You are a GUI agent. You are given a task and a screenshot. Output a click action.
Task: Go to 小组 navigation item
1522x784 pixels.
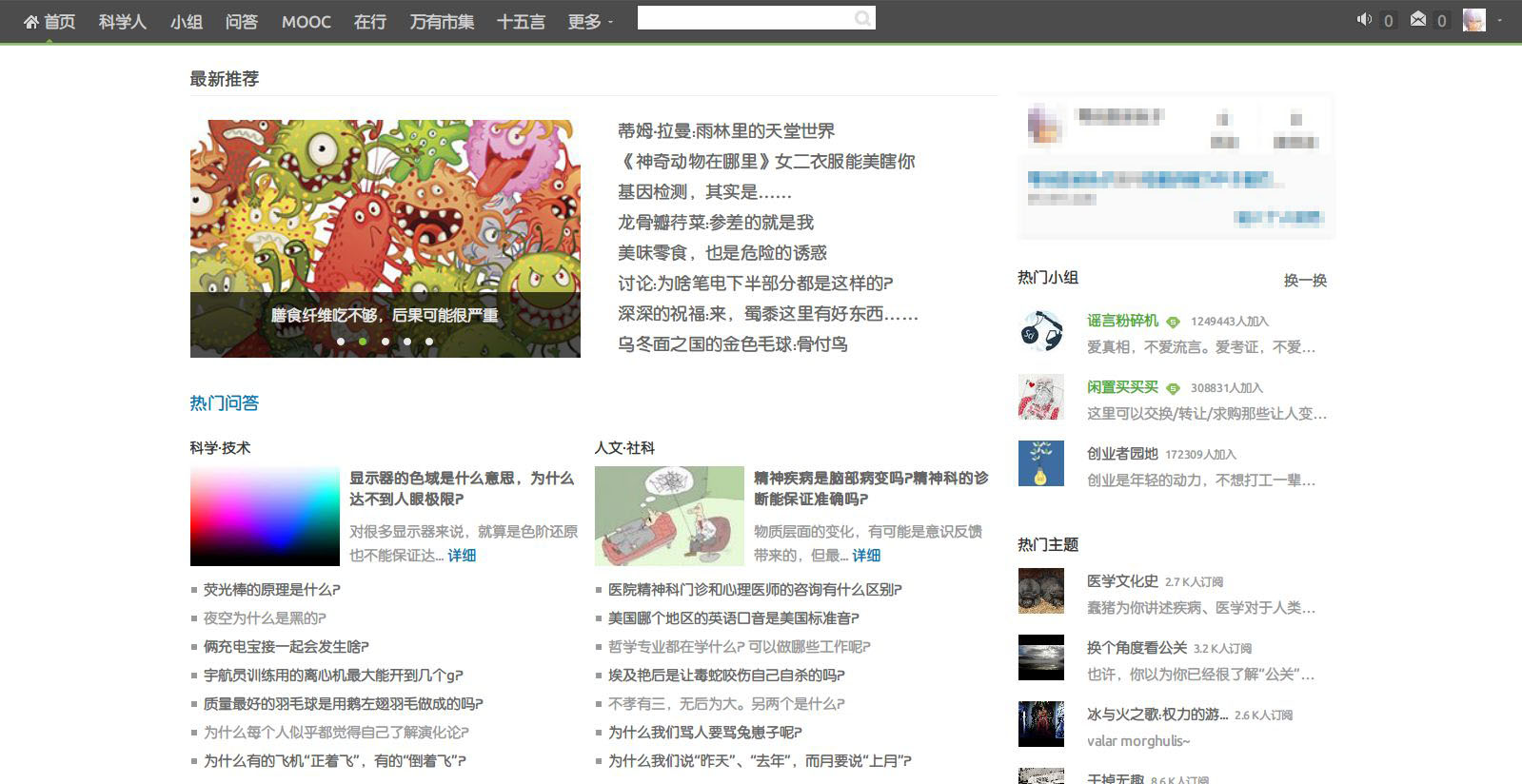tap(186, 22)
